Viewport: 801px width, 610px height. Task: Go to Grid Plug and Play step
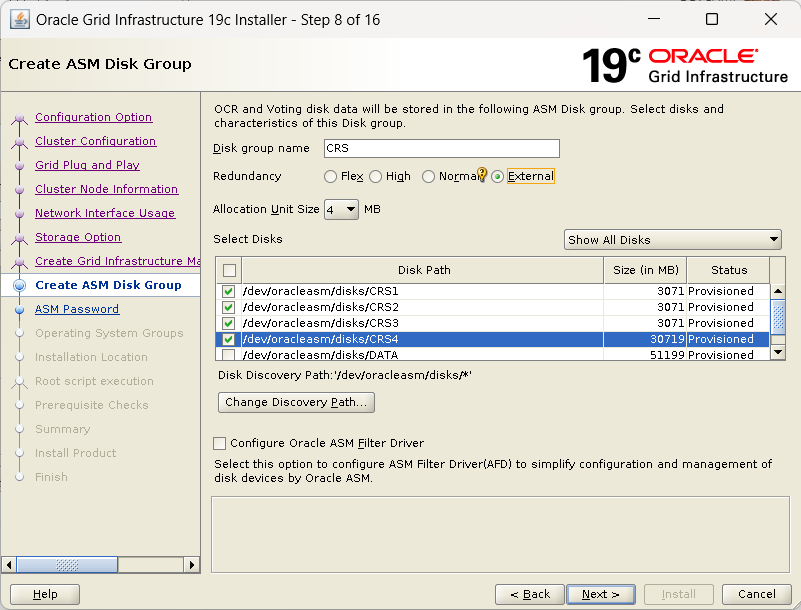coord(87,165)
